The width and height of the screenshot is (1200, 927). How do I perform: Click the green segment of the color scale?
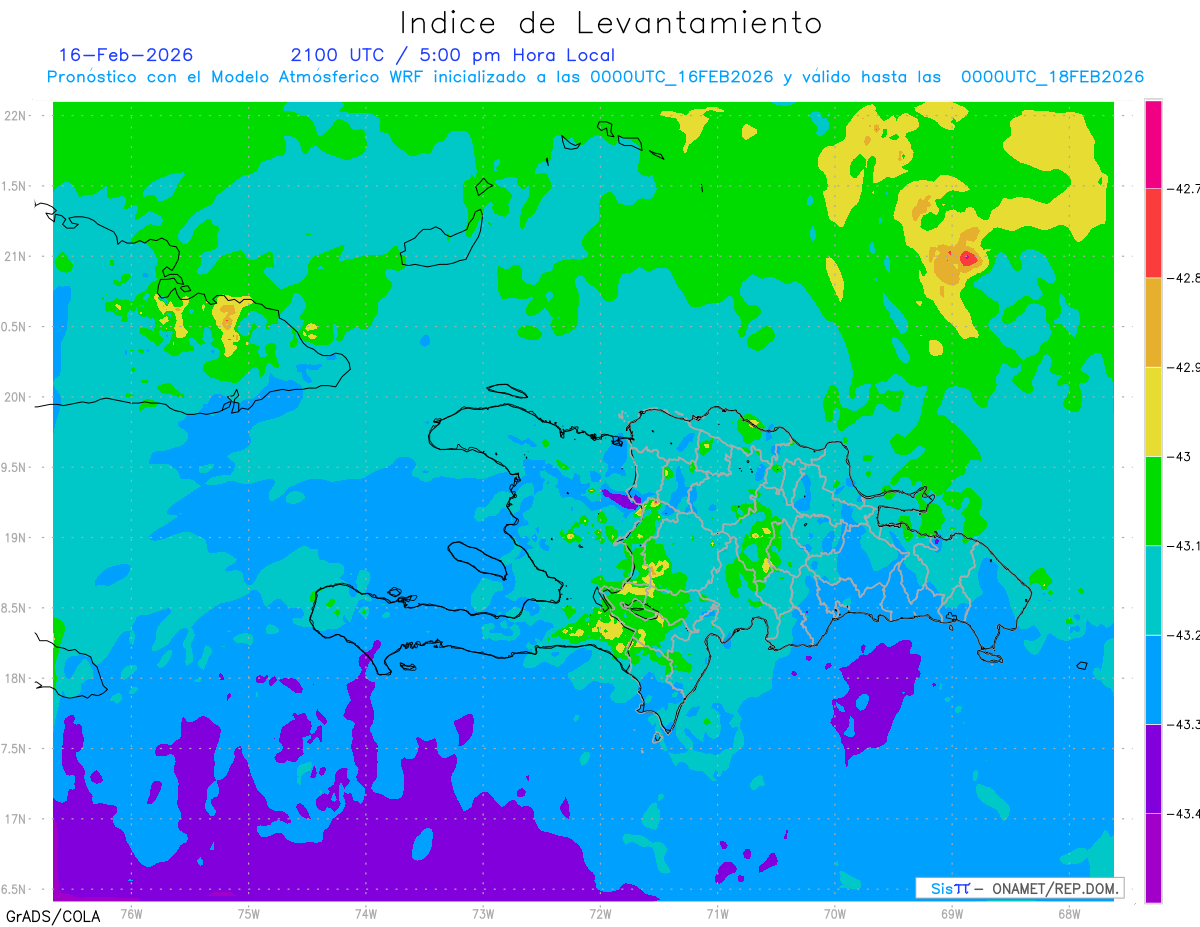[1153, 501]
